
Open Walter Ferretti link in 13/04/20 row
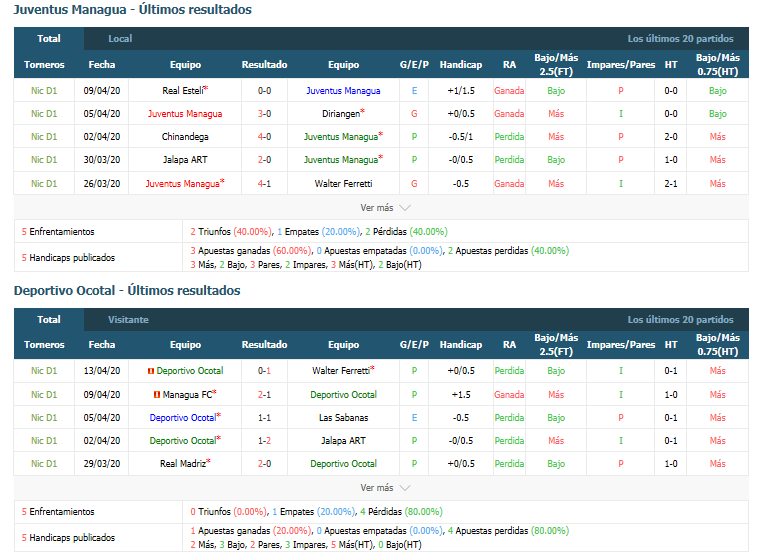(343, 371)
